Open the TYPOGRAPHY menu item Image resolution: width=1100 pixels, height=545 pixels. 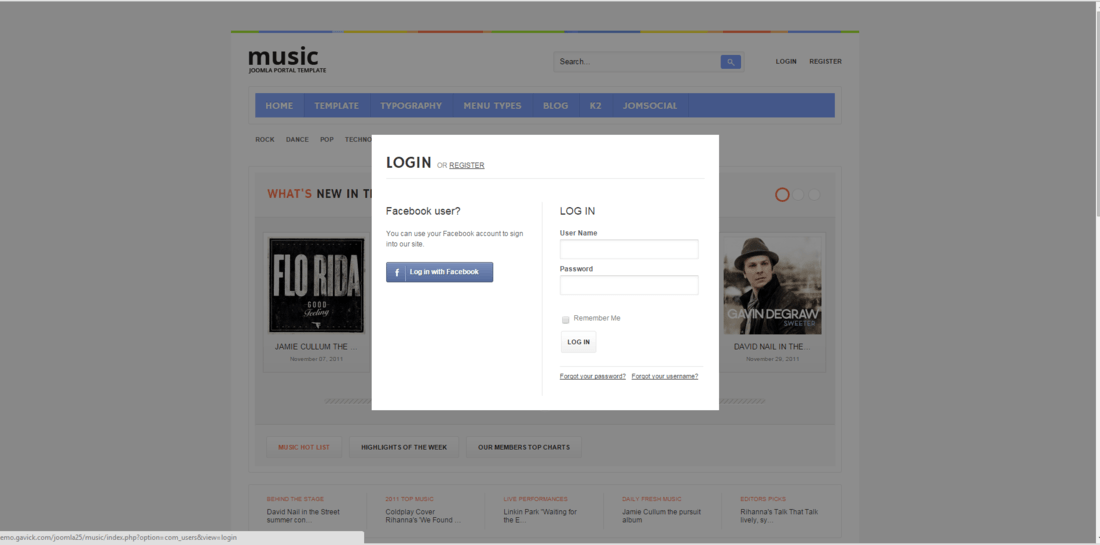tap(411, 106)
